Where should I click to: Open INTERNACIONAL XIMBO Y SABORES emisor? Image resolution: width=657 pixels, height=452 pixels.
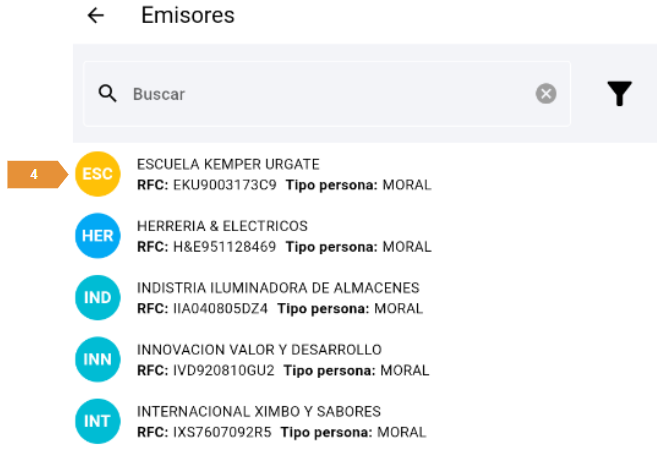(x=259, y=412)
